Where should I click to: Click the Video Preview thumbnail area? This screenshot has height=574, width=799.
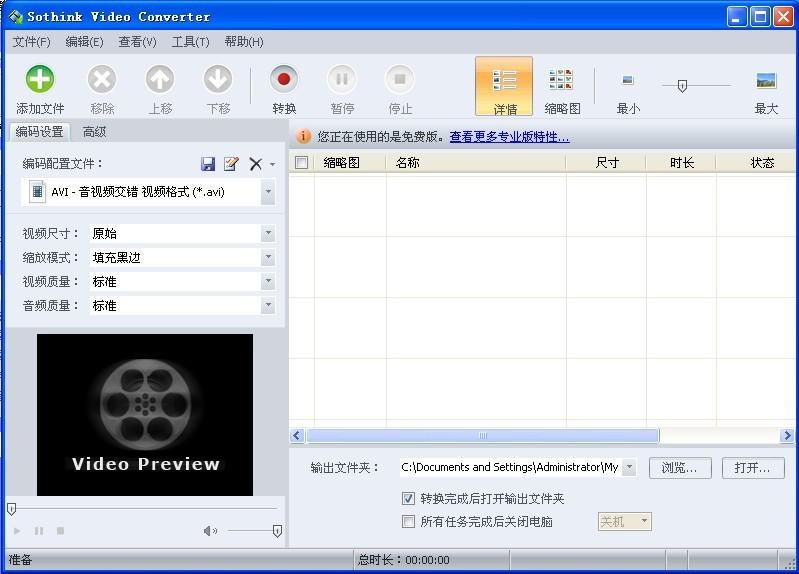click(x=145, y=415)
